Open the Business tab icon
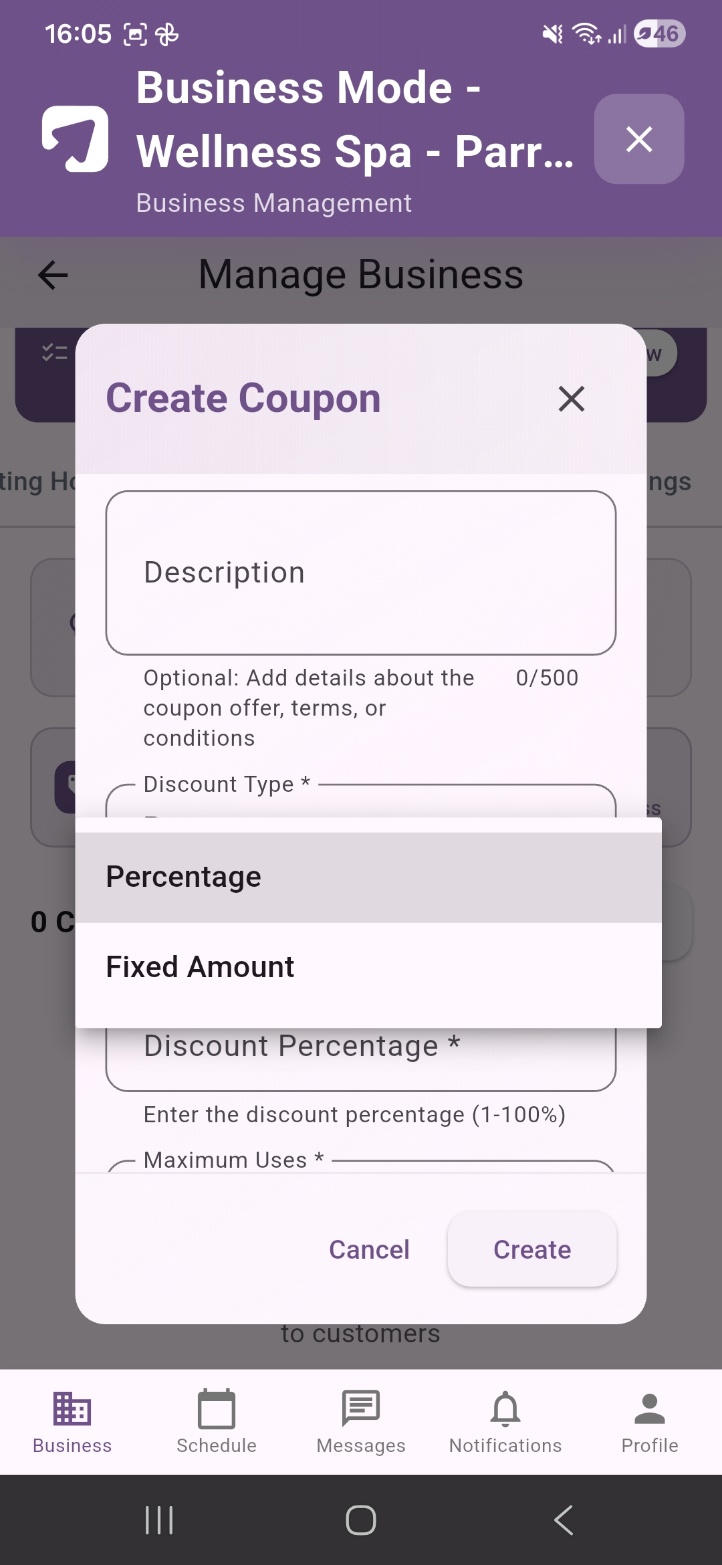The height and width of the screenshot is (1565, 722). [72, 1409]
